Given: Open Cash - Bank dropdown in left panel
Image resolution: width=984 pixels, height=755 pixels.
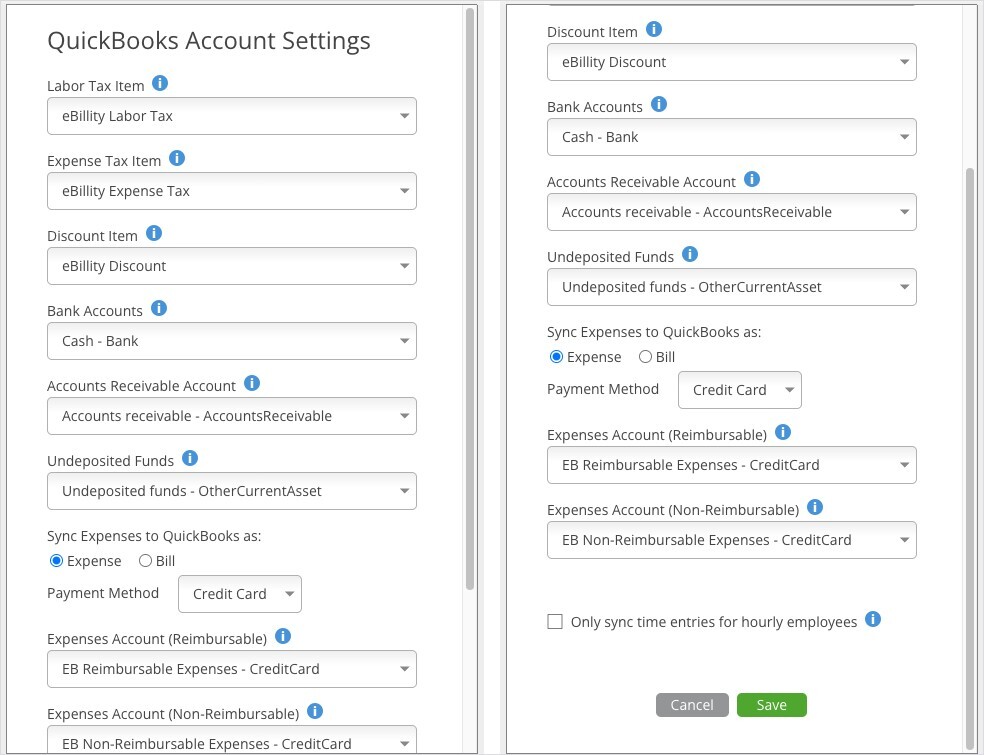Looking at the screenshot, I should pyautogui.click(x=232, y=341).
